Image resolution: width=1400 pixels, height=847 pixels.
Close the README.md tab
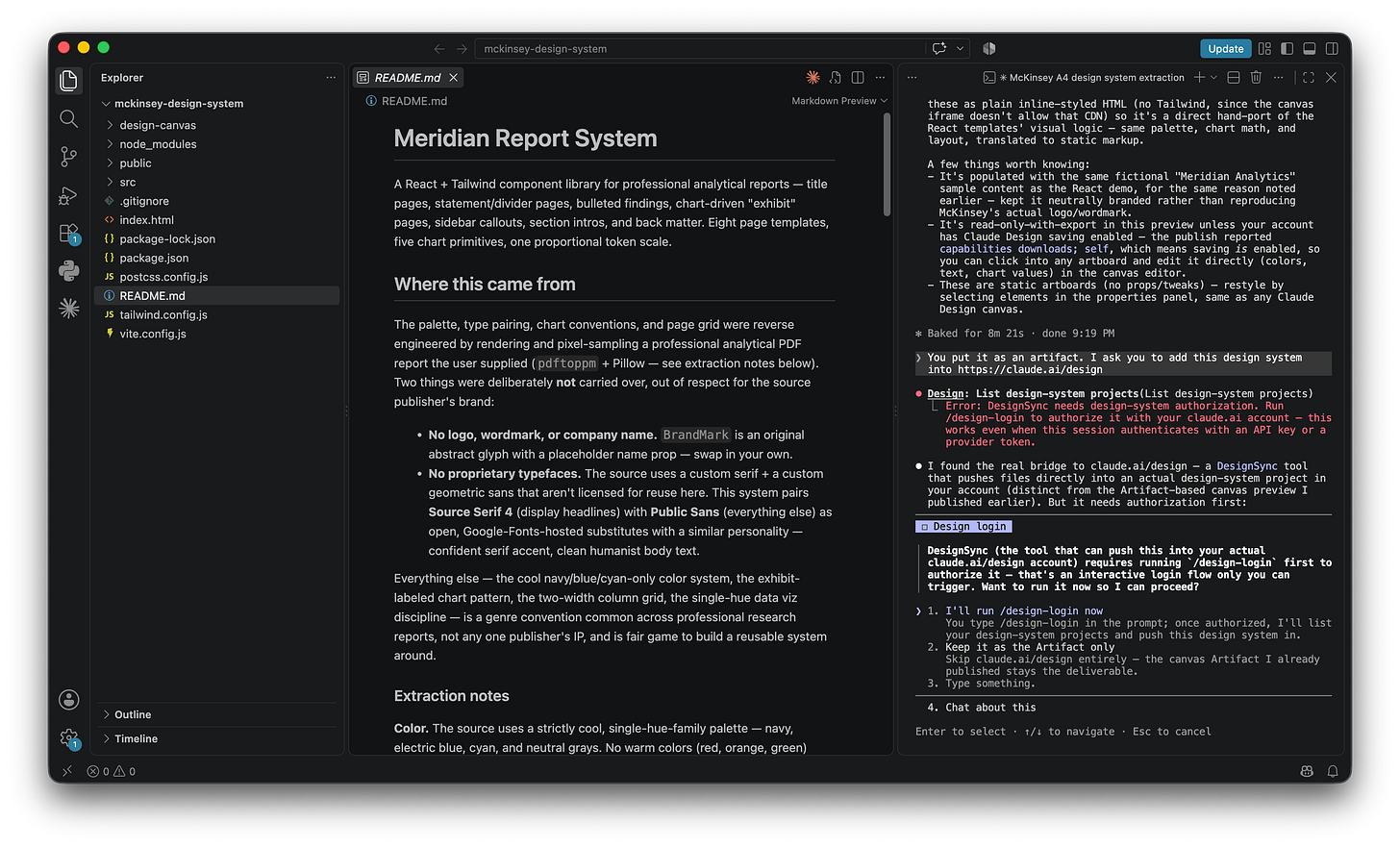453,77
